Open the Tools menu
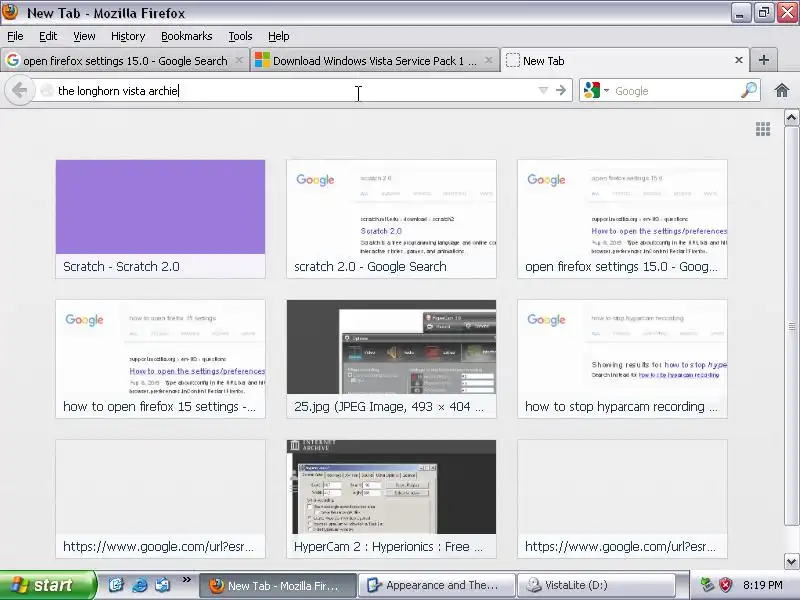 point(240,36)
